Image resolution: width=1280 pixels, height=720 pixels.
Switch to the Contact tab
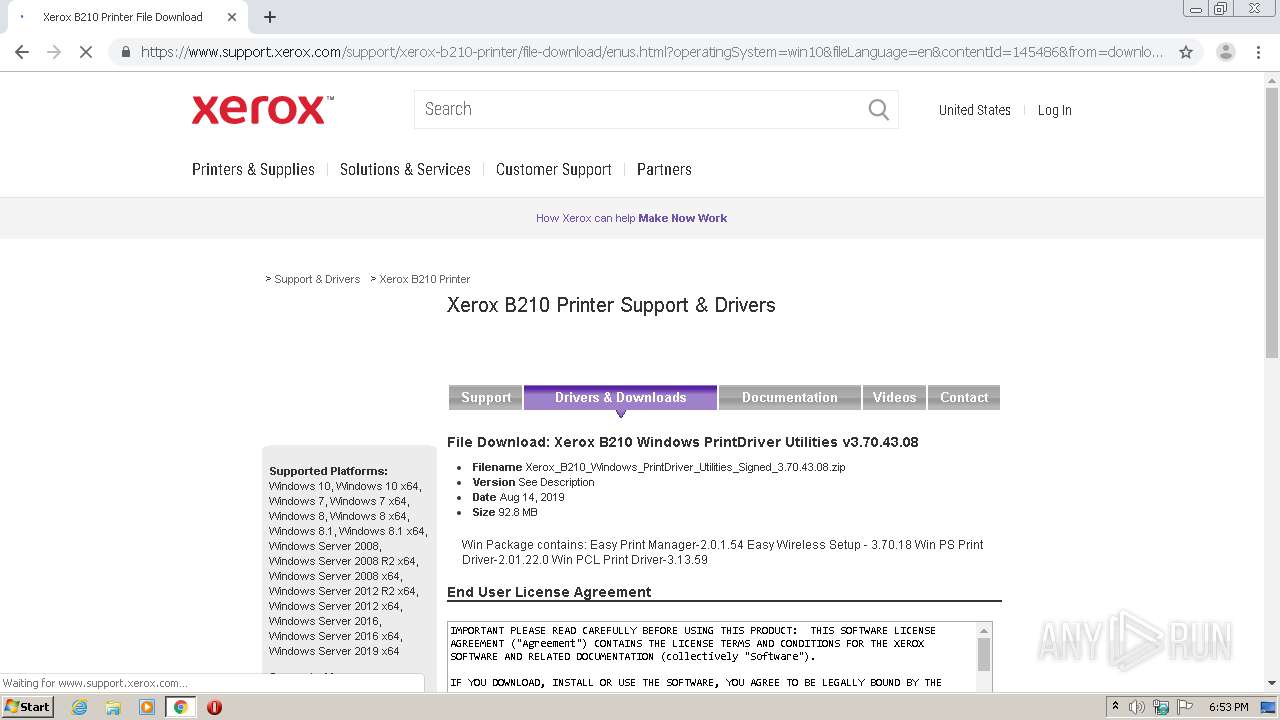click(x=964, y=397)
